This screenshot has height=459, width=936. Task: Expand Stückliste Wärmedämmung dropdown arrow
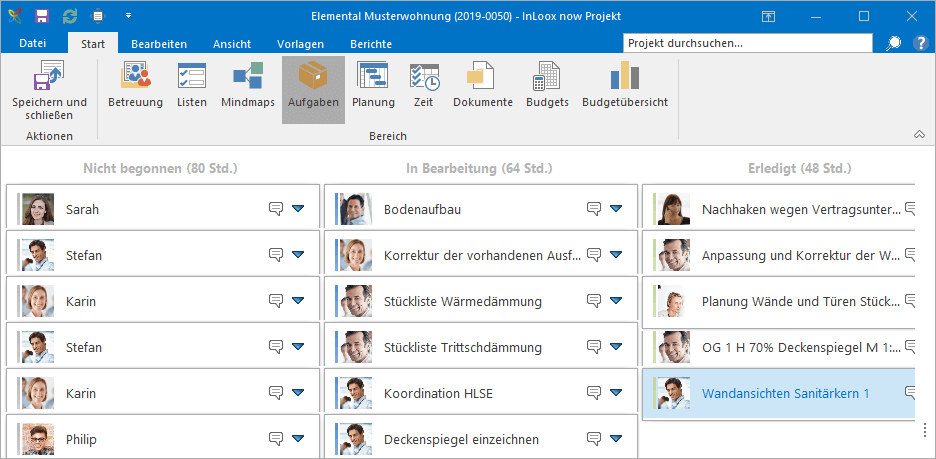click(616, 300)
